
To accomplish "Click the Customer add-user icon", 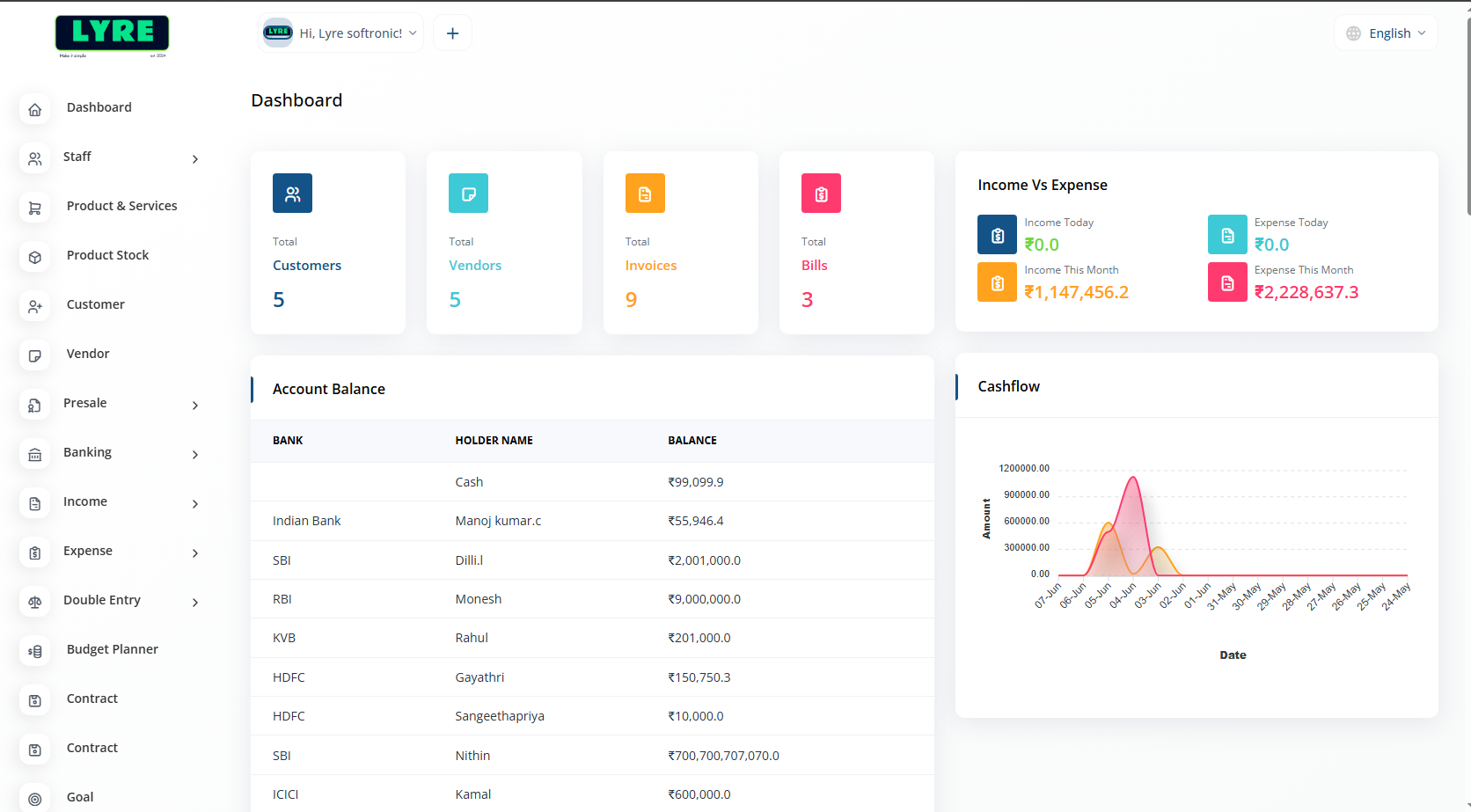I will coord(35,307).
